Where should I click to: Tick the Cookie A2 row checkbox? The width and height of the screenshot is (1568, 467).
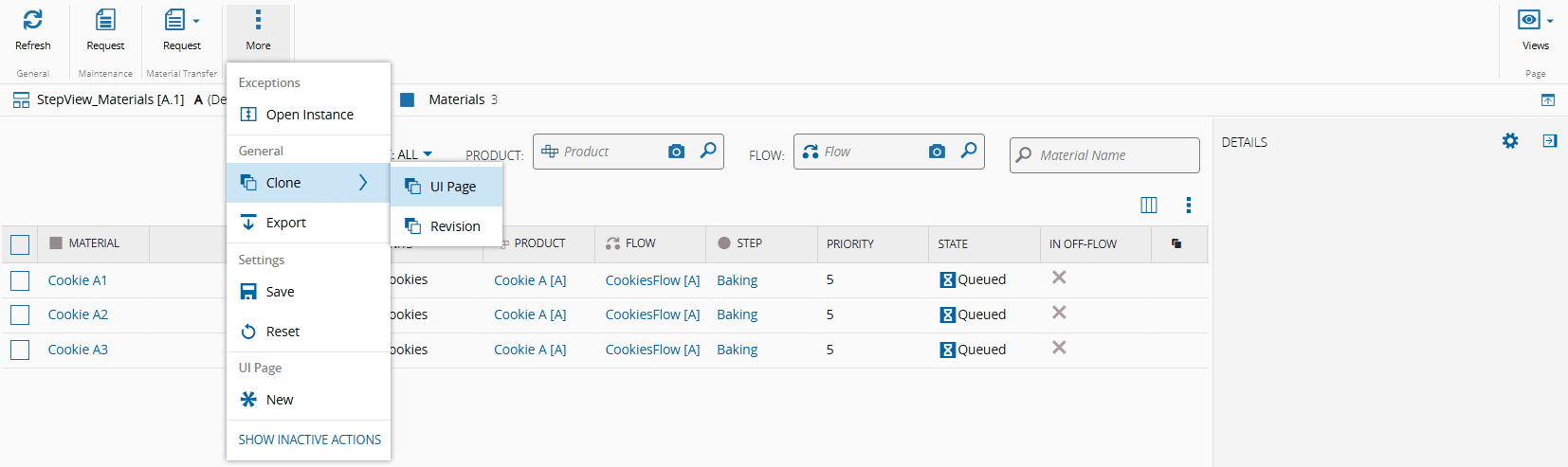pos(20,314)
